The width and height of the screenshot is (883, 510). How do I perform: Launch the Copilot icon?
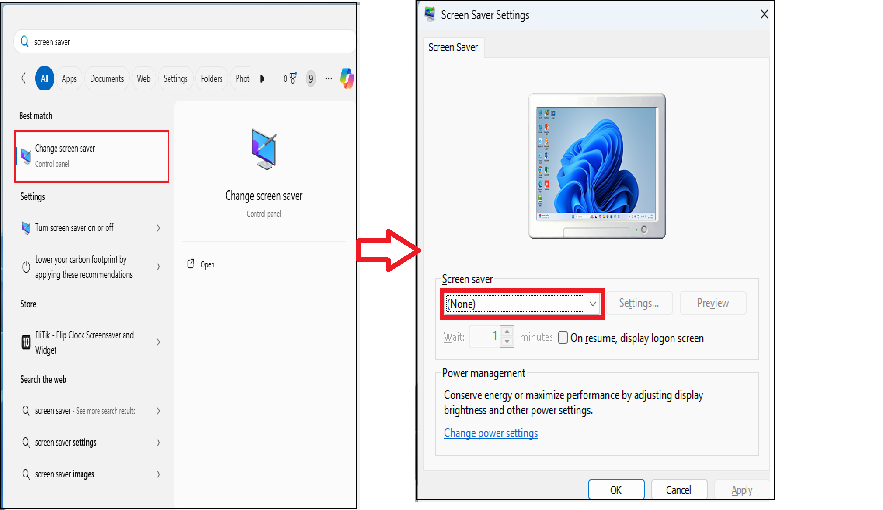click(x=347, y=78)
